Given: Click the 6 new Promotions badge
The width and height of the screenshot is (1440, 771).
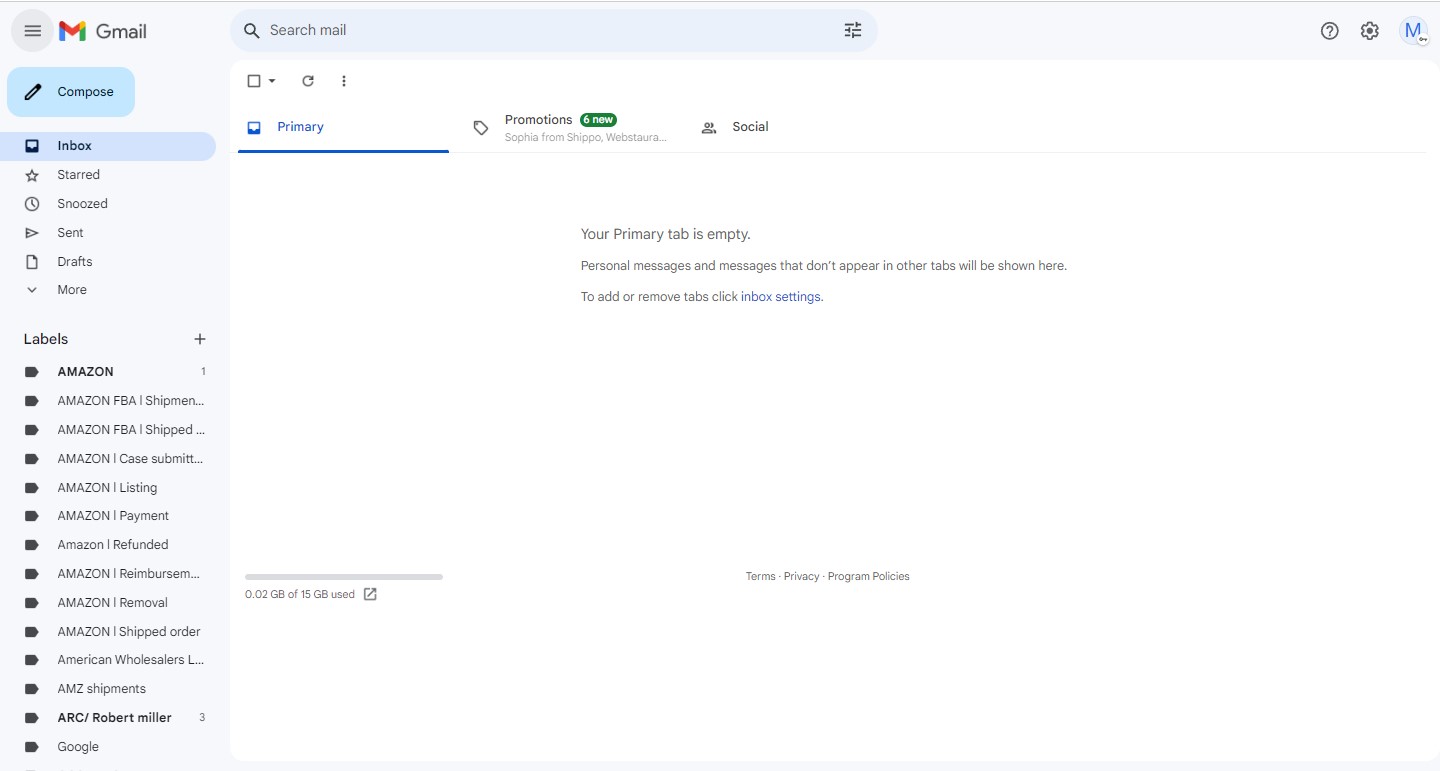Looking at the screenshot, I should pyautogui.click(x=598, y=120).
